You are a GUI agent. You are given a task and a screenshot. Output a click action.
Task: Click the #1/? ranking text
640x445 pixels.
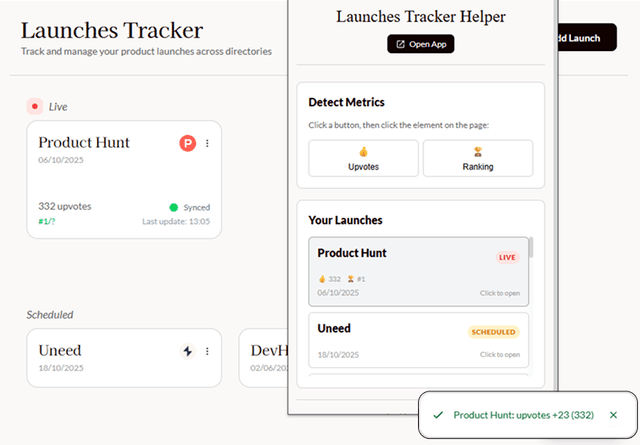(x=47, y=222)
